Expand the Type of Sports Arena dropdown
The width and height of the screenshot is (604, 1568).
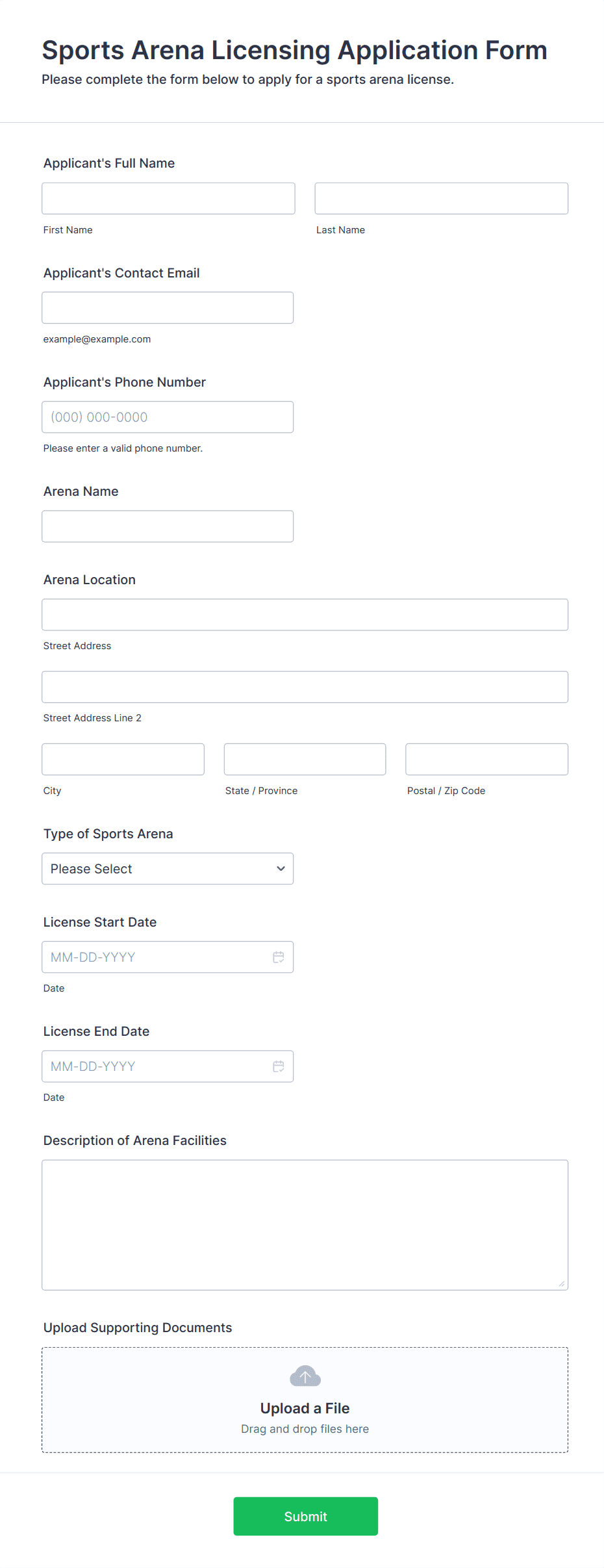pyautogui.click(x=167, y=869)
